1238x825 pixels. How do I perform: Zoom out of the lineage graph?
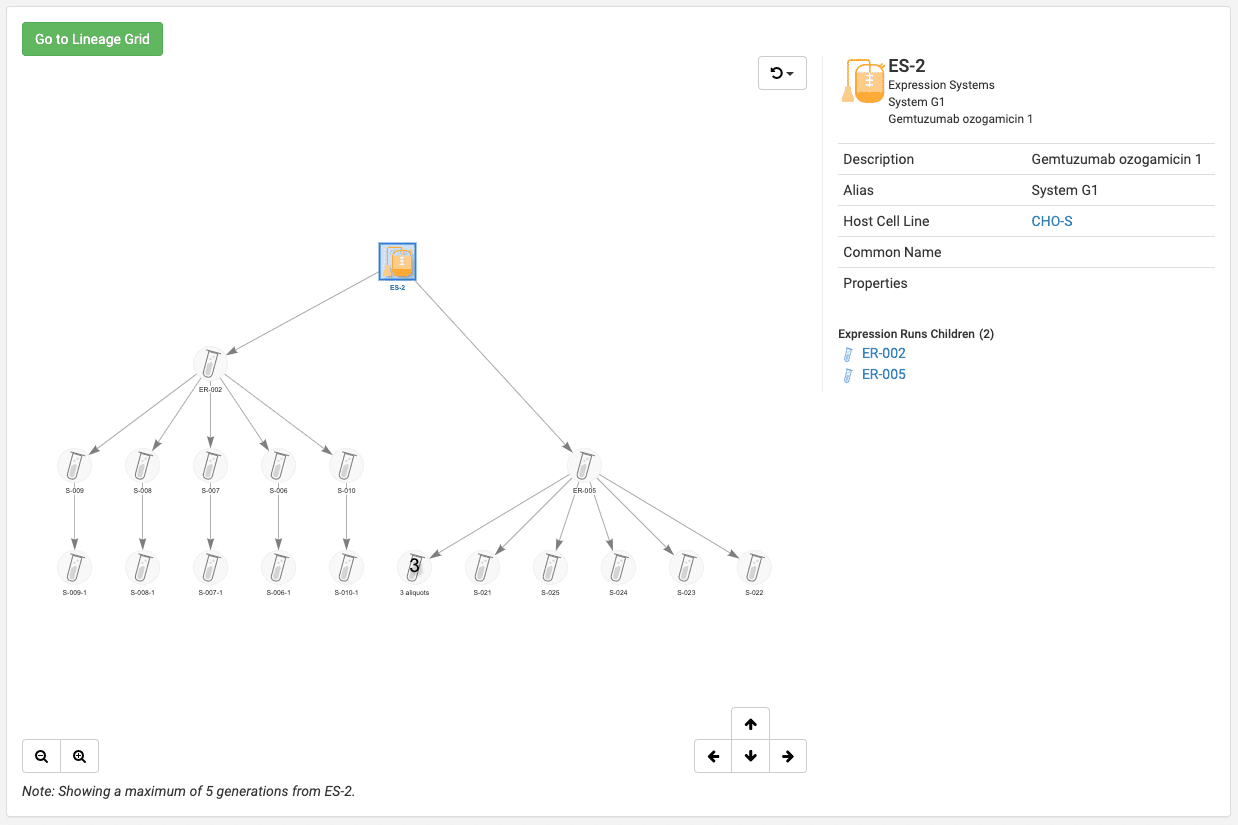pyautogui.click(x=41, y=757)
